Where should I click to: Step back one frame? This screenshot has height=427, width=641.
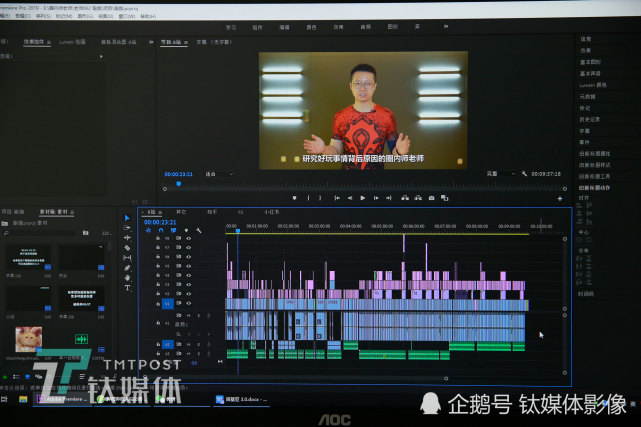(x=350, y=198)
